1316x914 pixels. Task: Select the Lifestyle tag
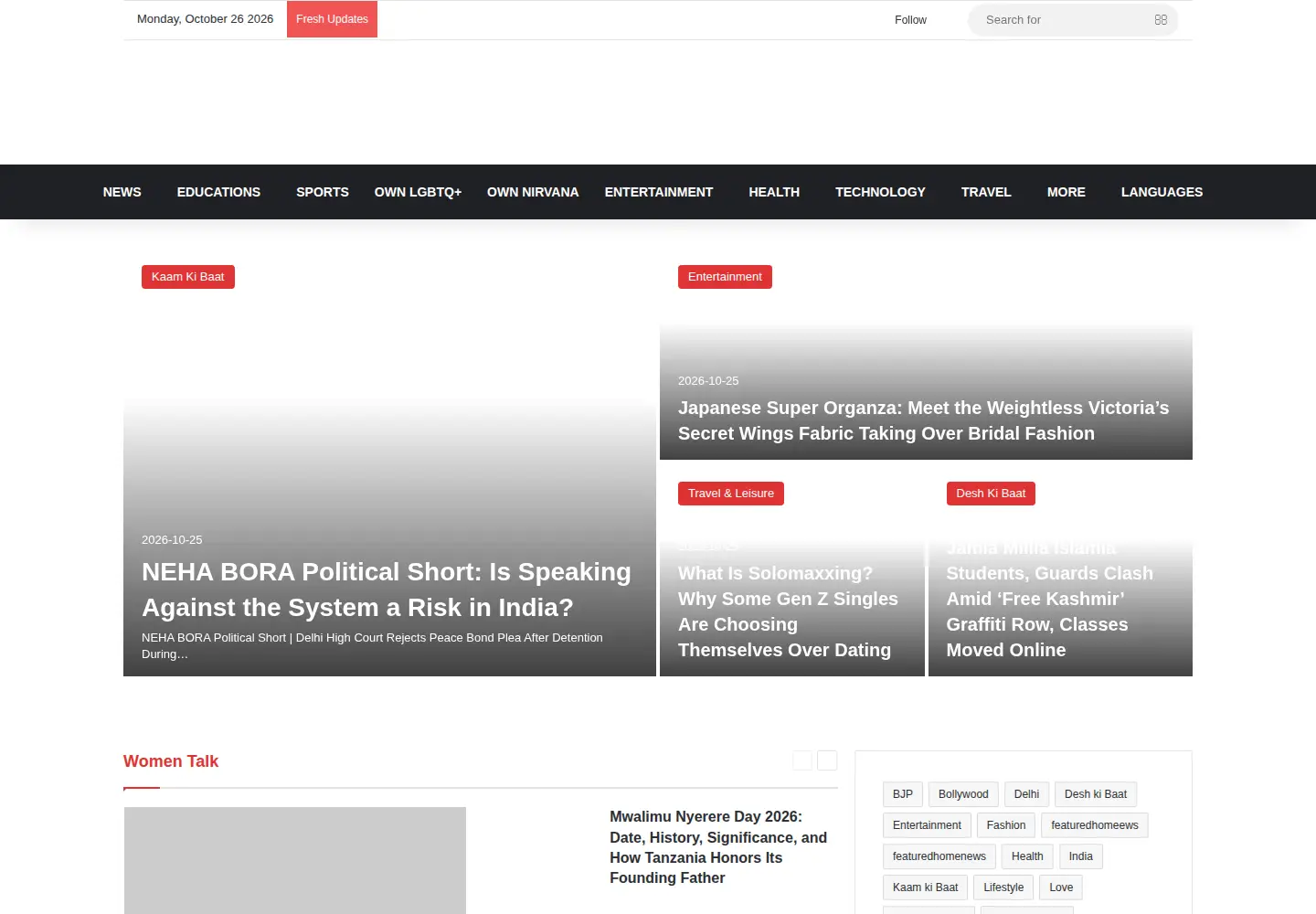click(1003, 887)
